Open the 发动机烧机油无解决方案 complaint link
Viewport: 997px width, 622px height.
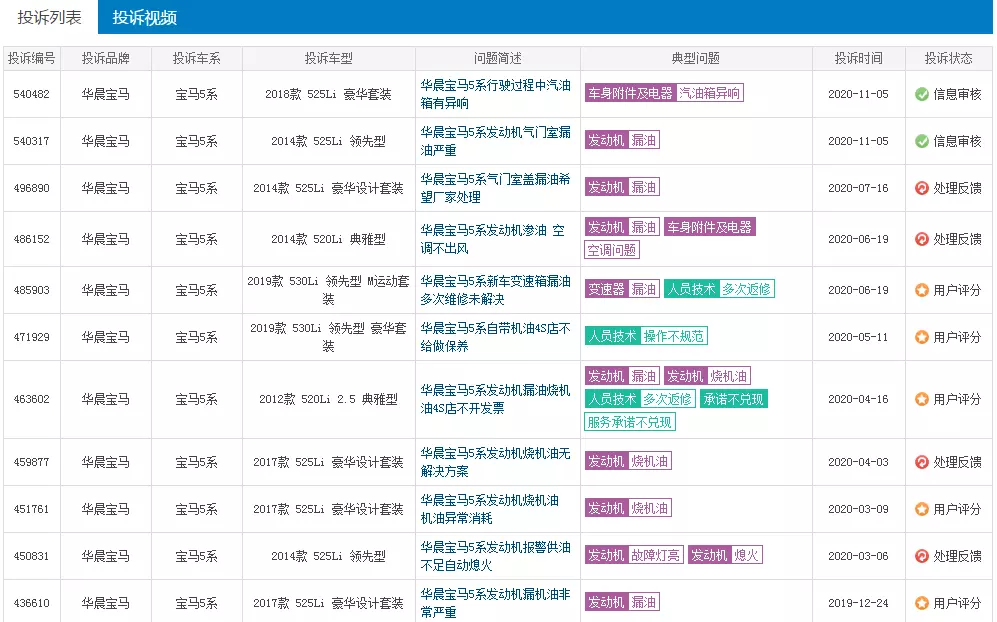pyautogui.click(x=495, y=462)
